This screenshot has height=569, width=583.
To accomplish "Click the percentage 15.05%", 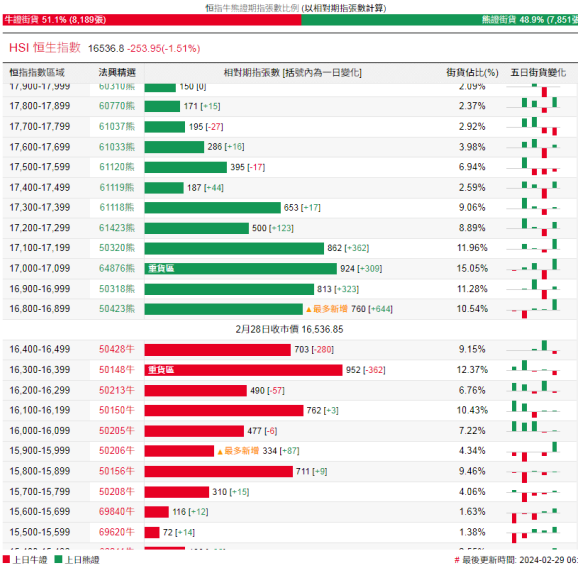I will click(x=472, y=269).
